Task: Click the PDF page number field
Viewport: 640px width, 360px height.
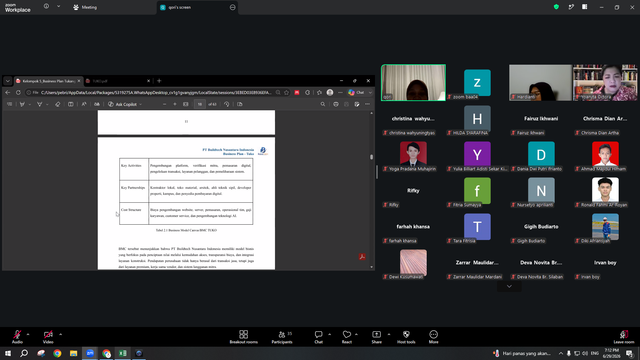Action: pos(200,104)
